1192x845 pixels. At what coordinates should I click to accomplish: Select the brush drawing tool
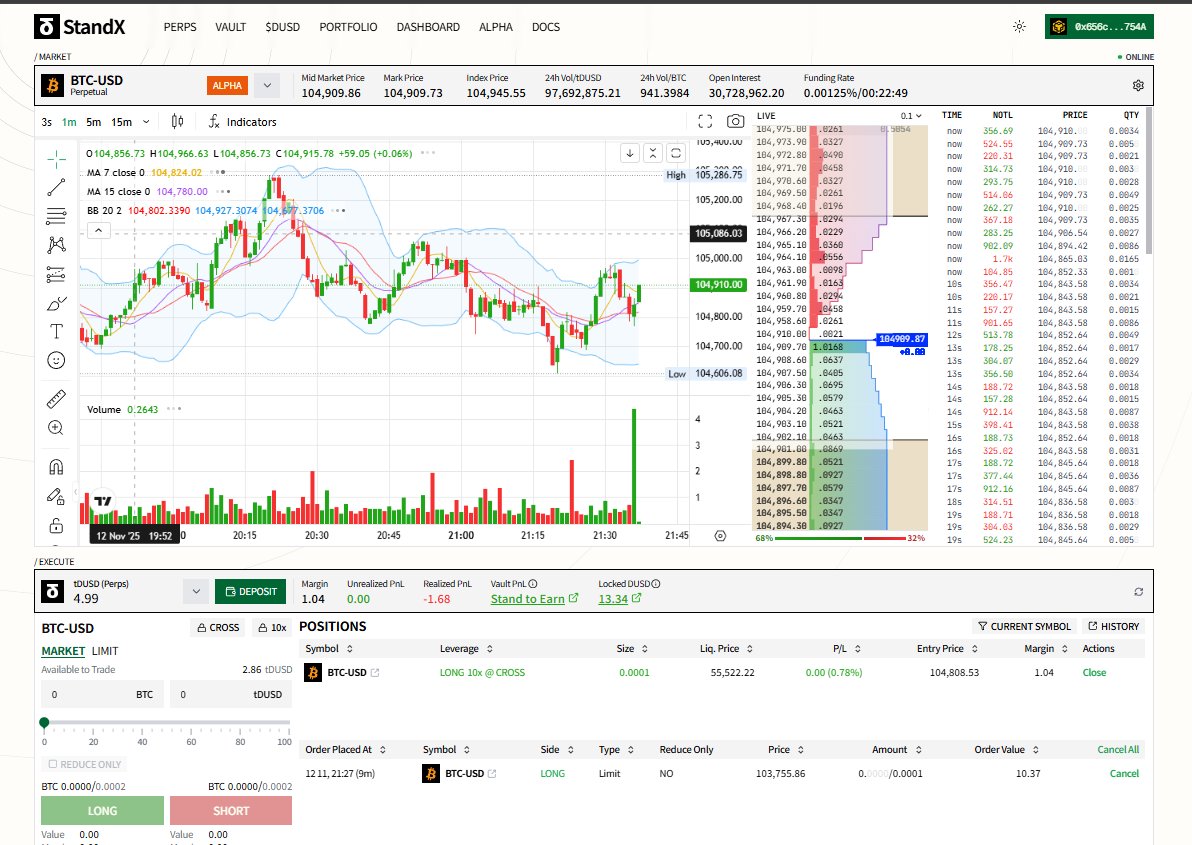pos(55,302)
